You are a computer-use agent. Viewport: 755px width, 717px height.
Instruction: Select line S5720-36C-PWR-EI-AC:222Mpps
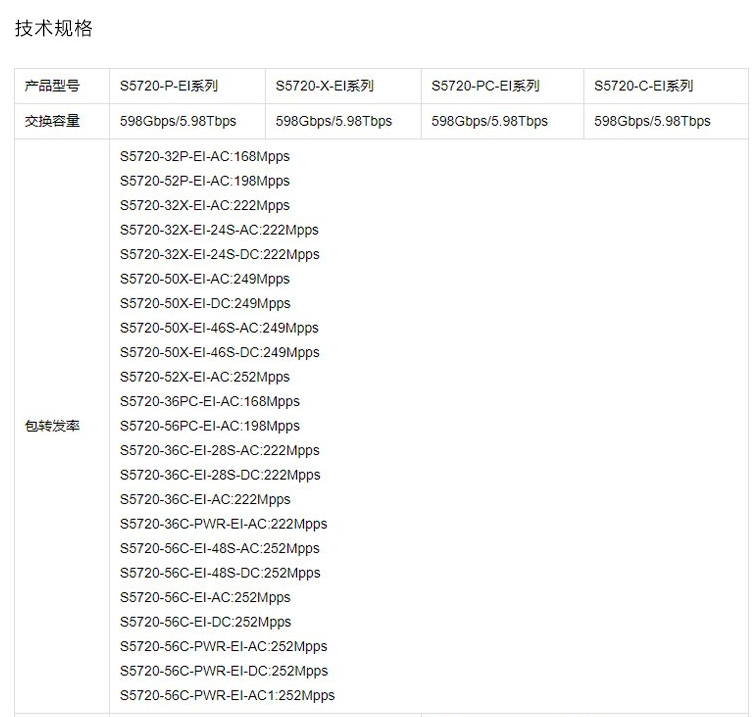tap(223, 524)
